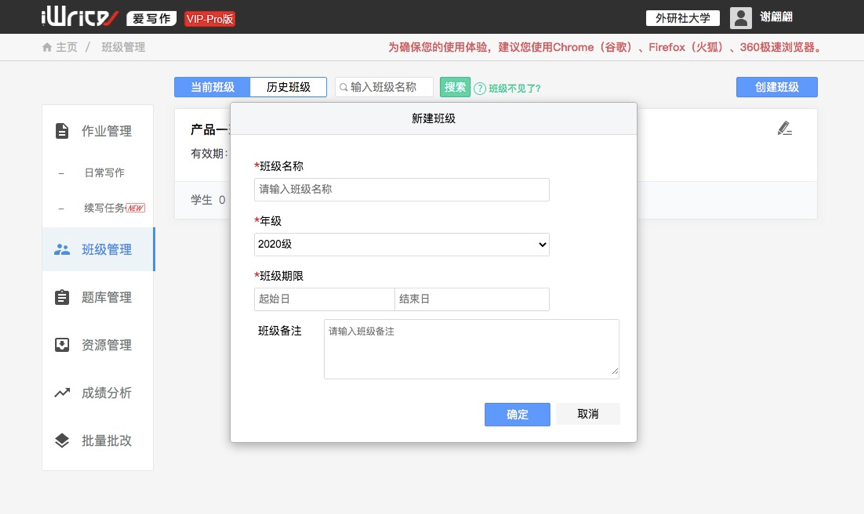Screen dimensions: 864x514
Task: Open 作业管理 document icon in sidebar
Action: coord(62,131)
